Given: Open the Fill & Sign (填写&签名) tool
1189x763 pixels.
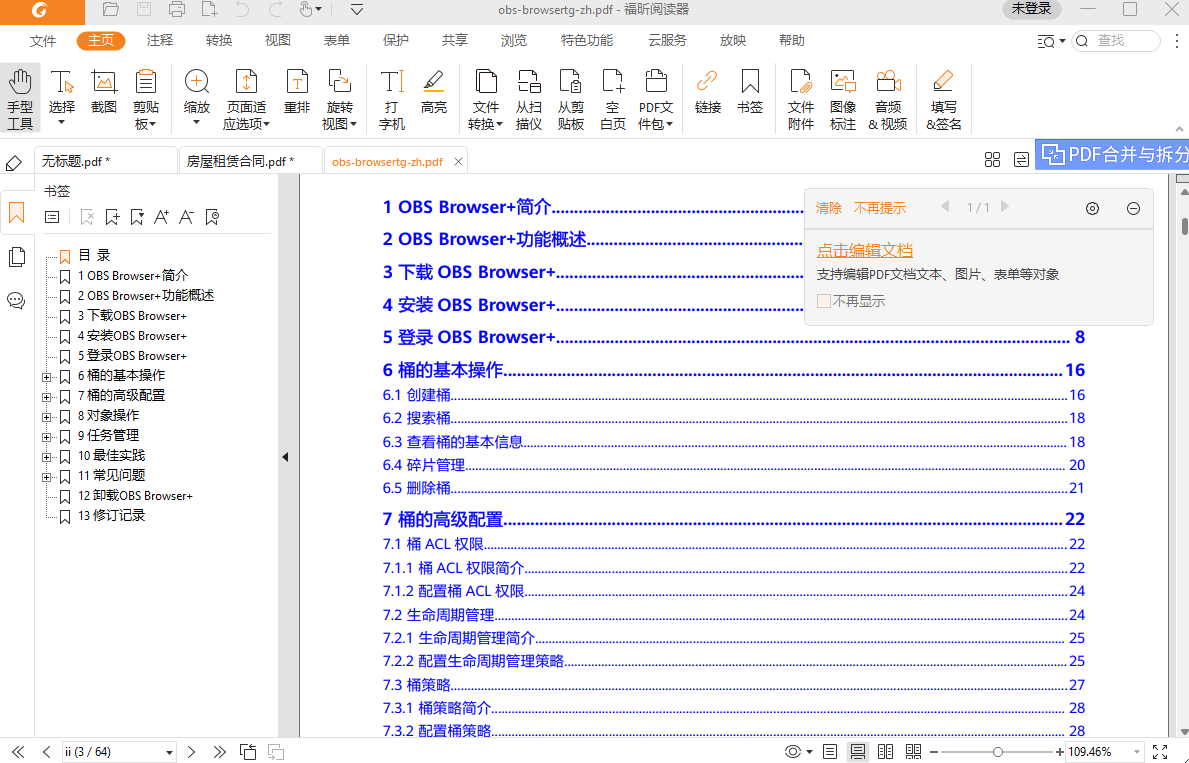Looking at the screenshot, I should click(941, 97).
